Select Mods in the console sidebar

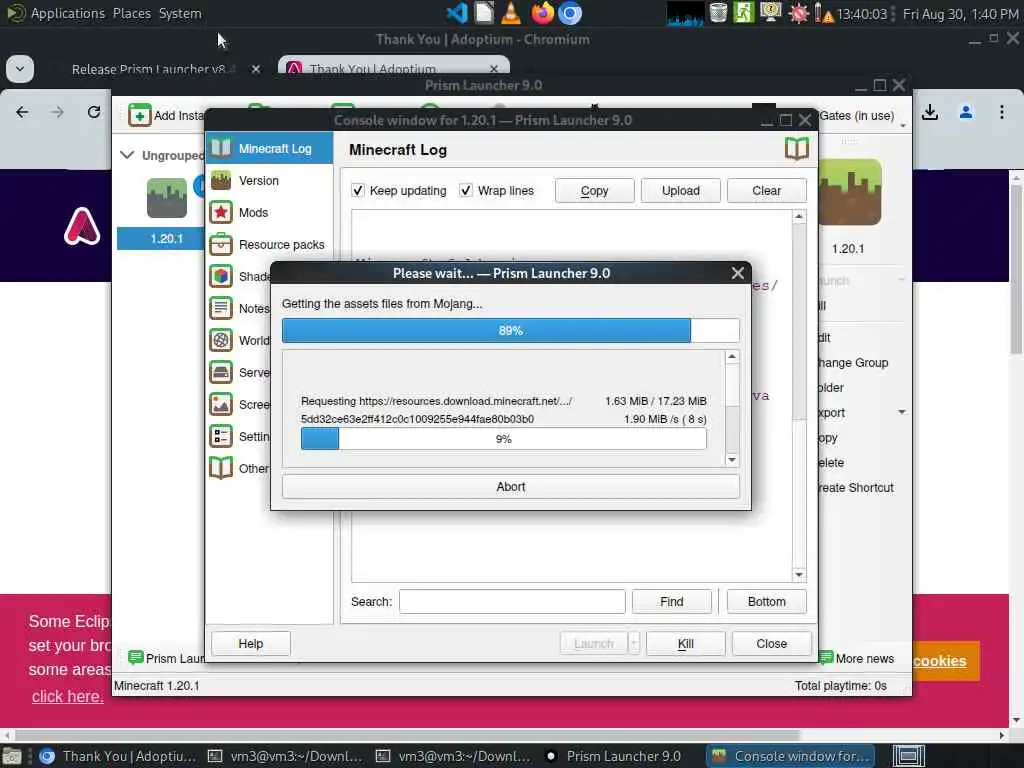(269, 212)
